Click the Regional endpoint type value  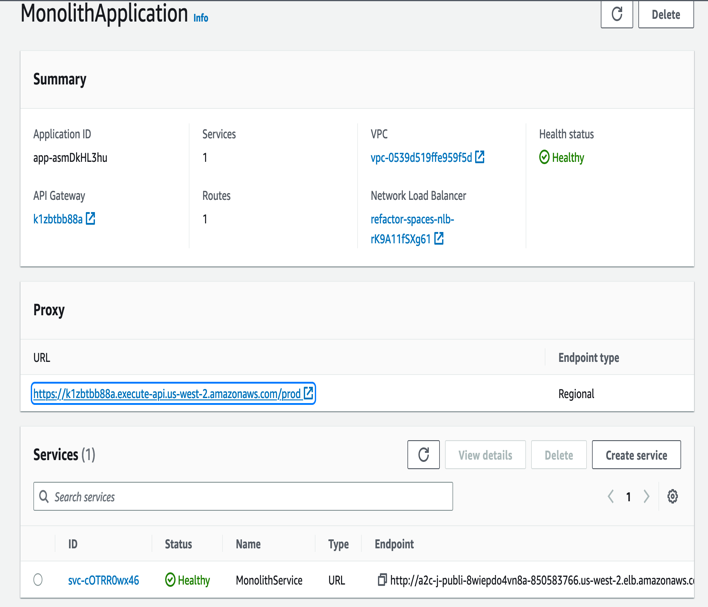pos(576,394)
